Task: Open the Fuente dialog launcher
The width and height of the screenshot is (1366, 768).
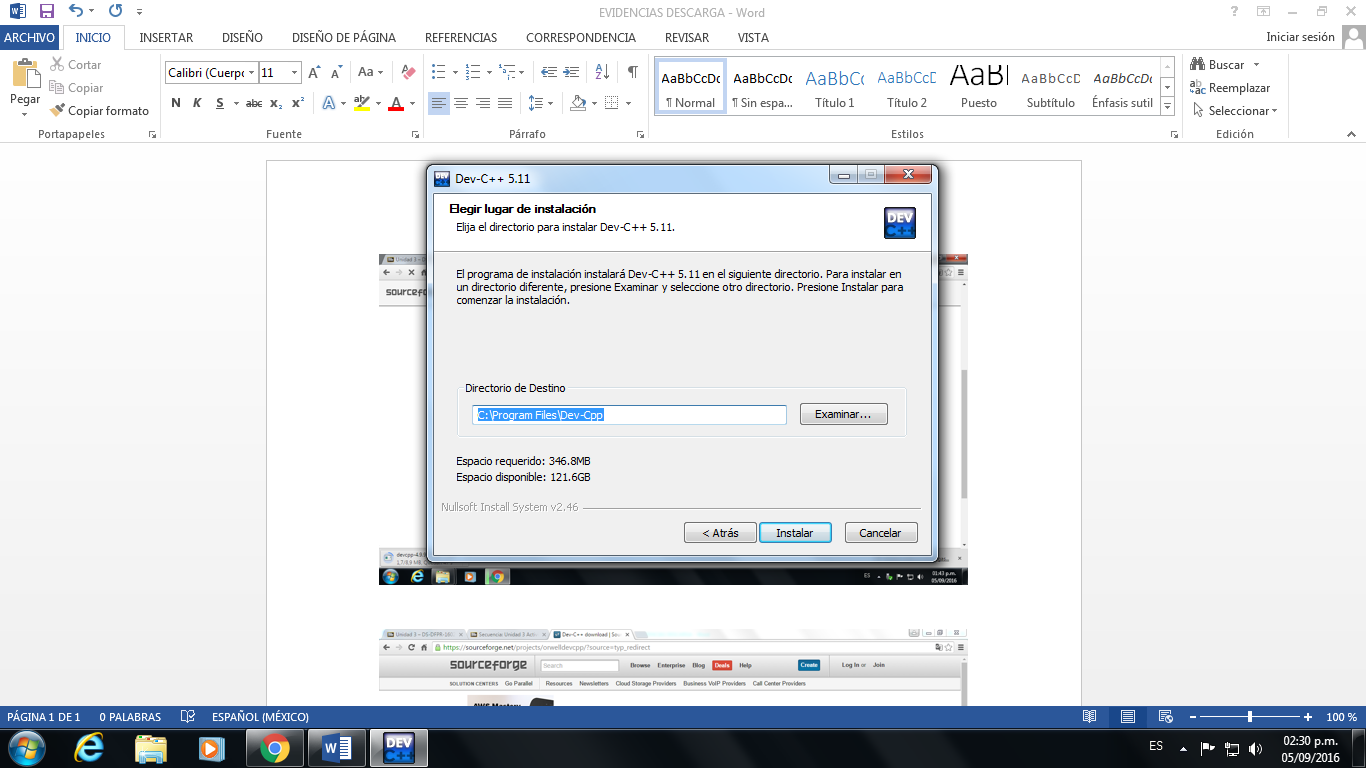Action: (414, 134)
